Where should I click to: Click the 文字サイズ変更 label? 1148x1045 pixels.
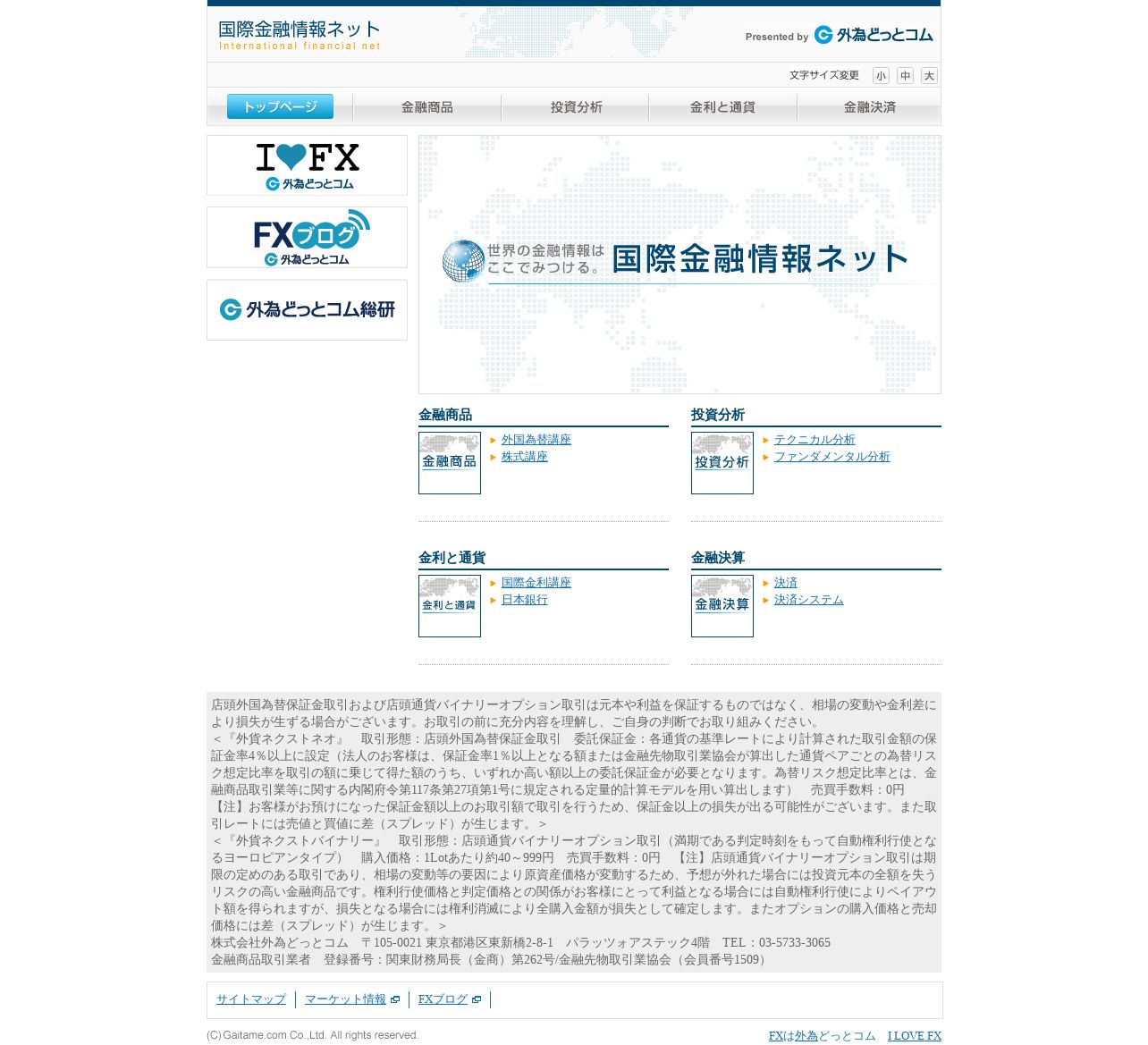coord(824,75)
